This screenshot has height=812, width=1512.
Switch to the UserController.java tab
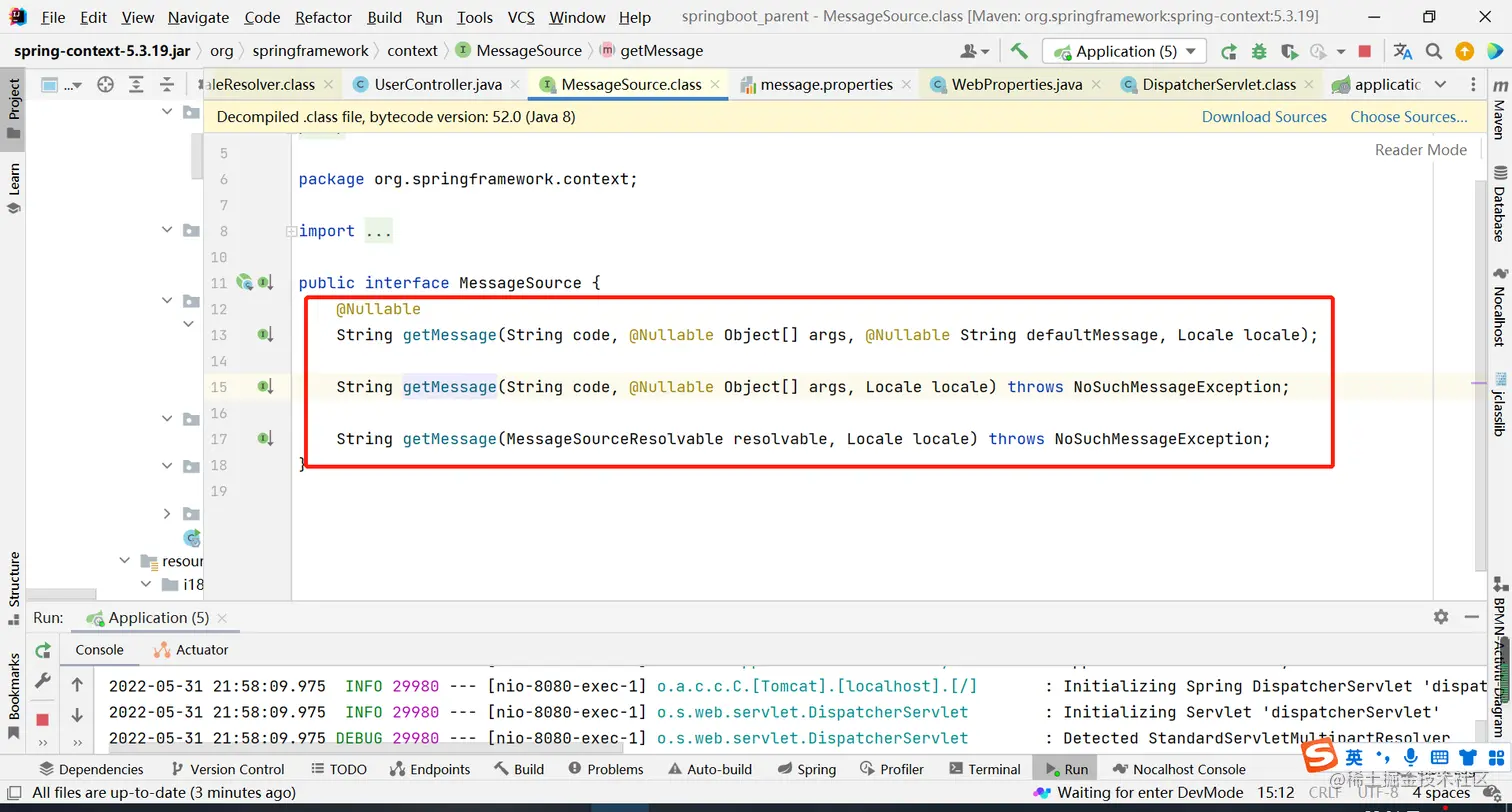pyautogui.click(x=438, y=85)
